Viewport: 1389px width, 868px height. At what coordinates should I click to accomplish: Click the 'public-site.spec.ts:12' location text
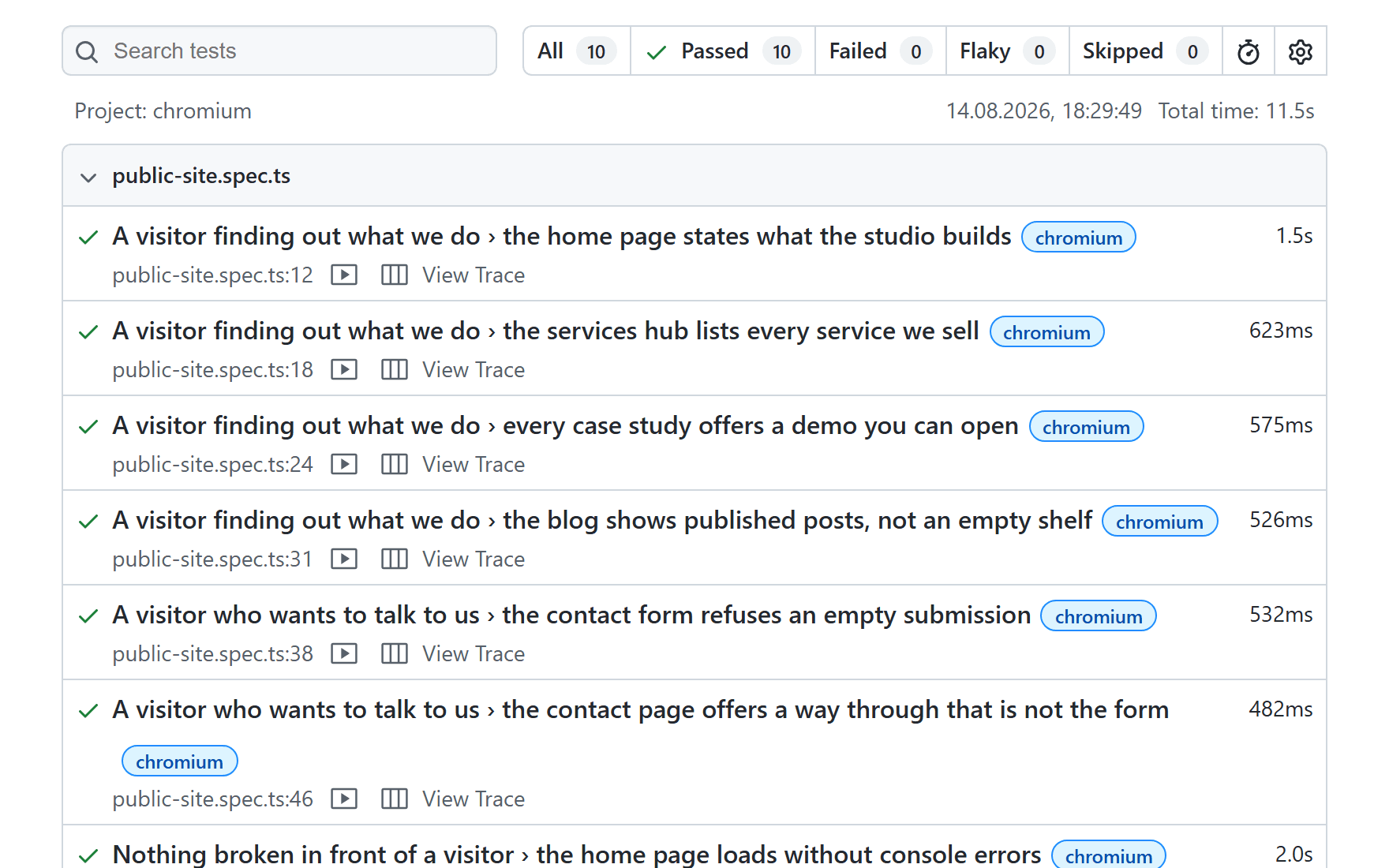tap(213, 275)
